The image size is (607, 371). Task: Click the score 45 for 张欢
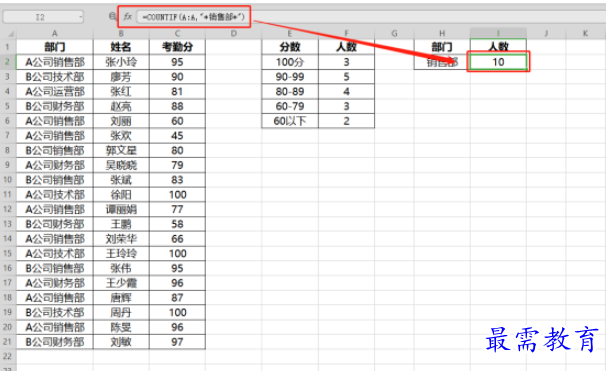(177, 136)
